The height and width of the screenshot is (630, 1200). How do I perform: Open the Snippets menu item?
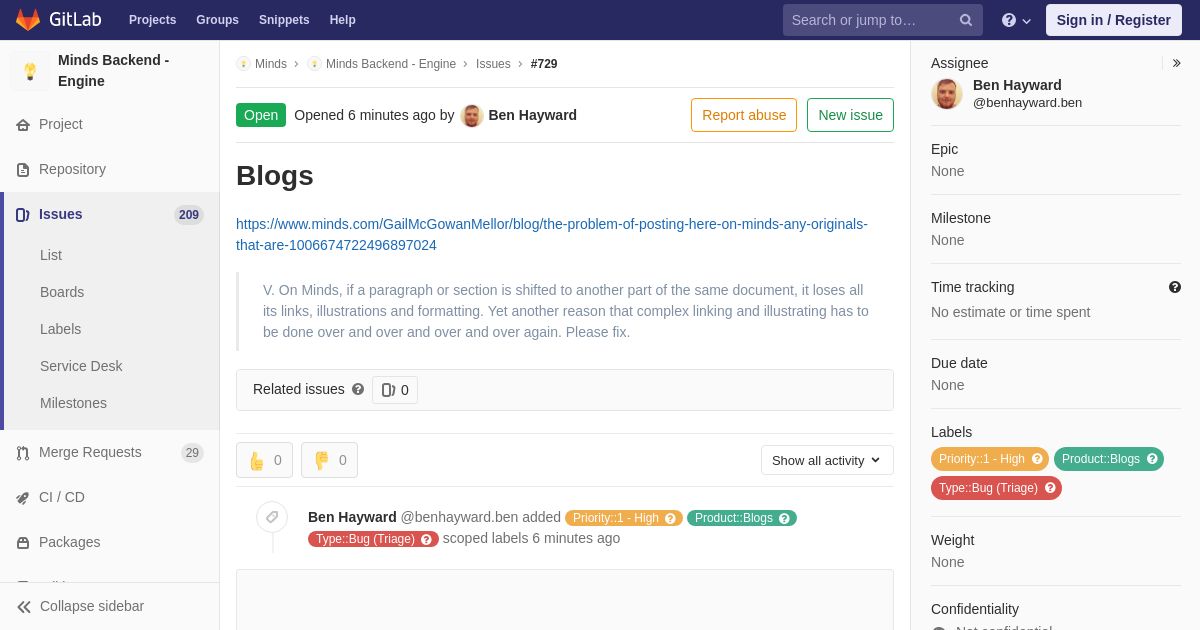(284, 20)
